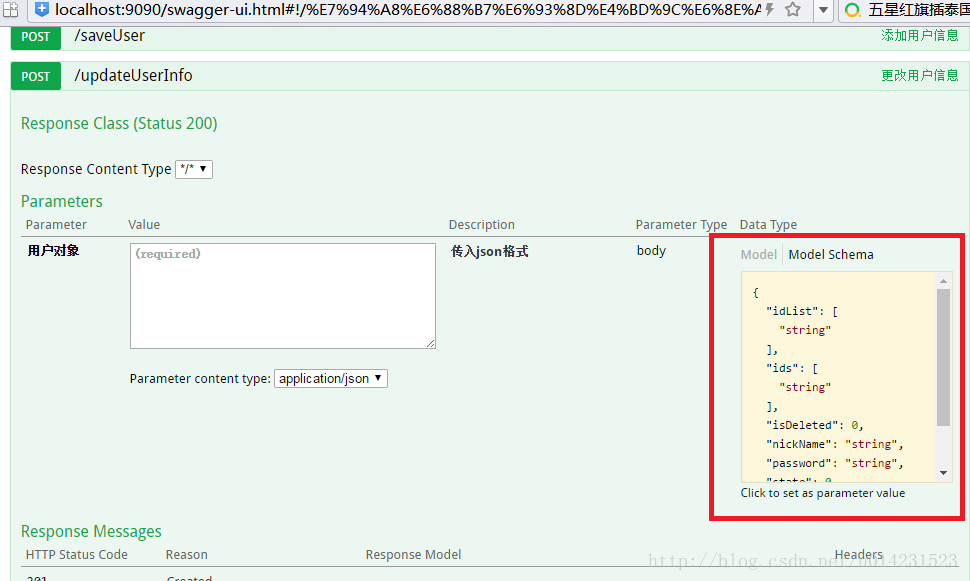This screenshot has height=581, width=970.
Task: Click the 'Parameter Type' column header
Action: click(x=681, y=225)
